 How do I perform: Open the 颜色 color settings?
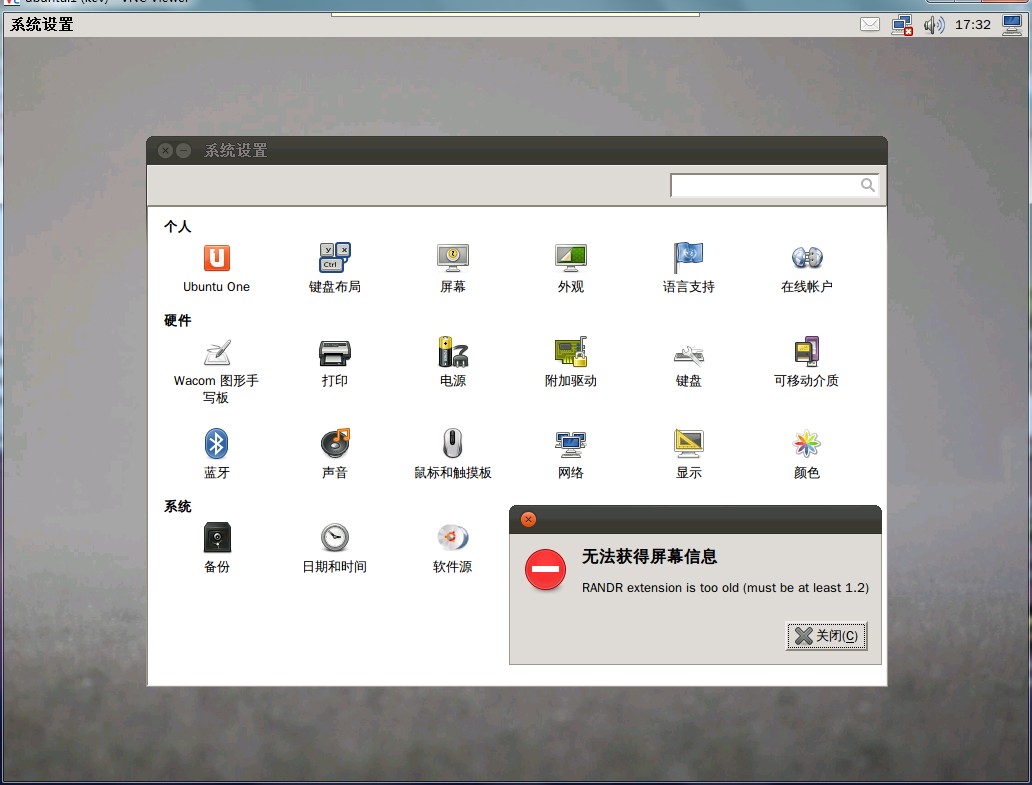807,454
